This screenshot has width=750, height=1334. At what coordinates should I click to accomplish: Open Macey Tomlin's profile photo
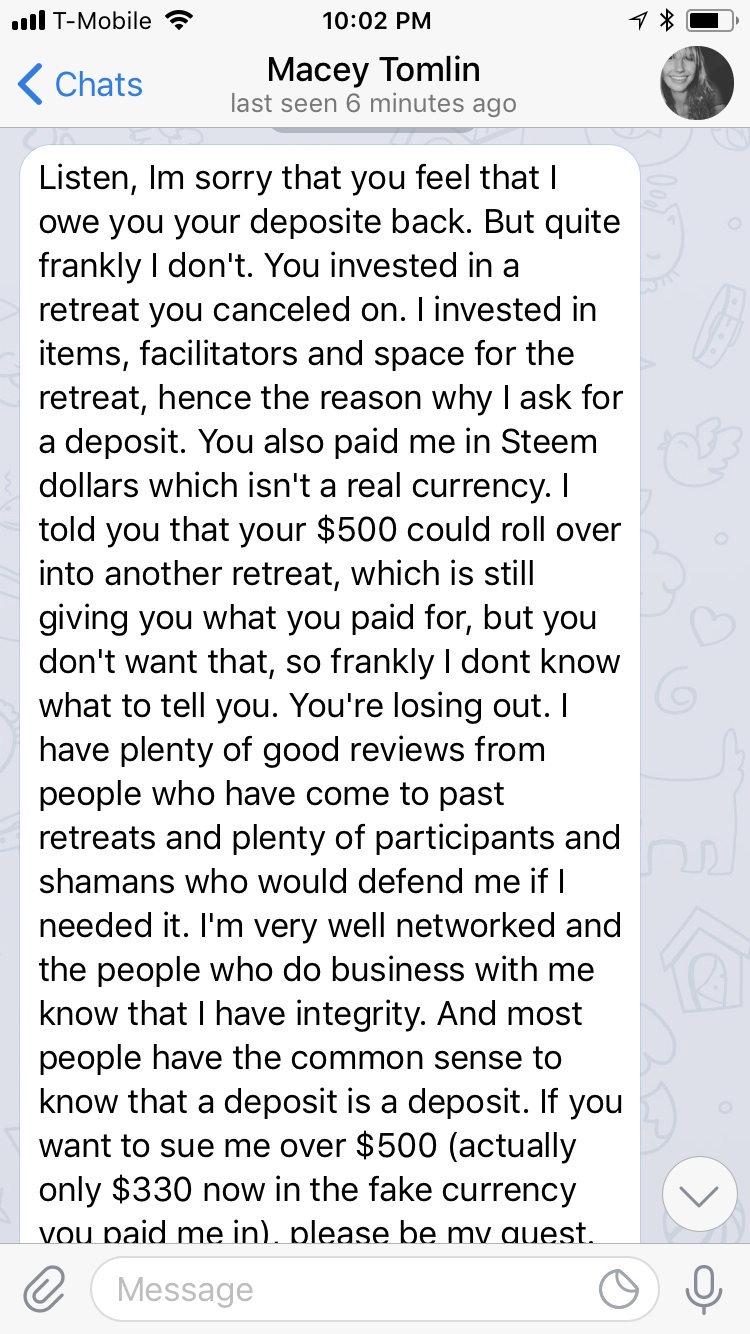pyautogui.click(x=697, y=83)
